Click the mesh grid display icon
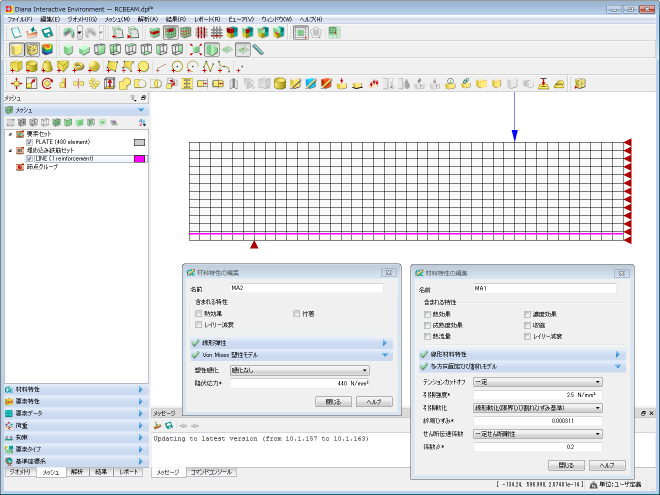The height and width of the screenshot is (495, 660). pyautogui.click(x=216, y=32)
